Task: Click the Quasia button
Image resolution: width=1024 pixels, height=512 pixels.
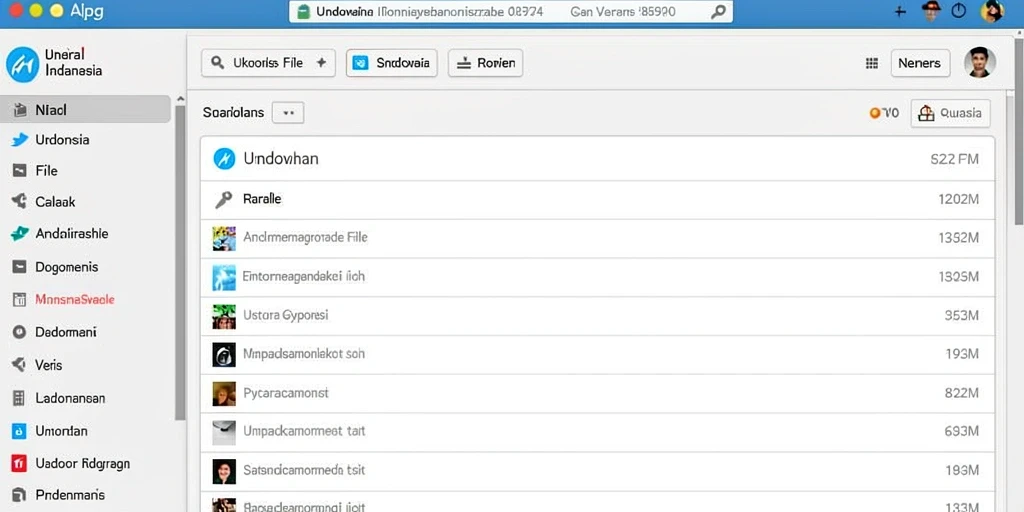Action: [950, 113]
